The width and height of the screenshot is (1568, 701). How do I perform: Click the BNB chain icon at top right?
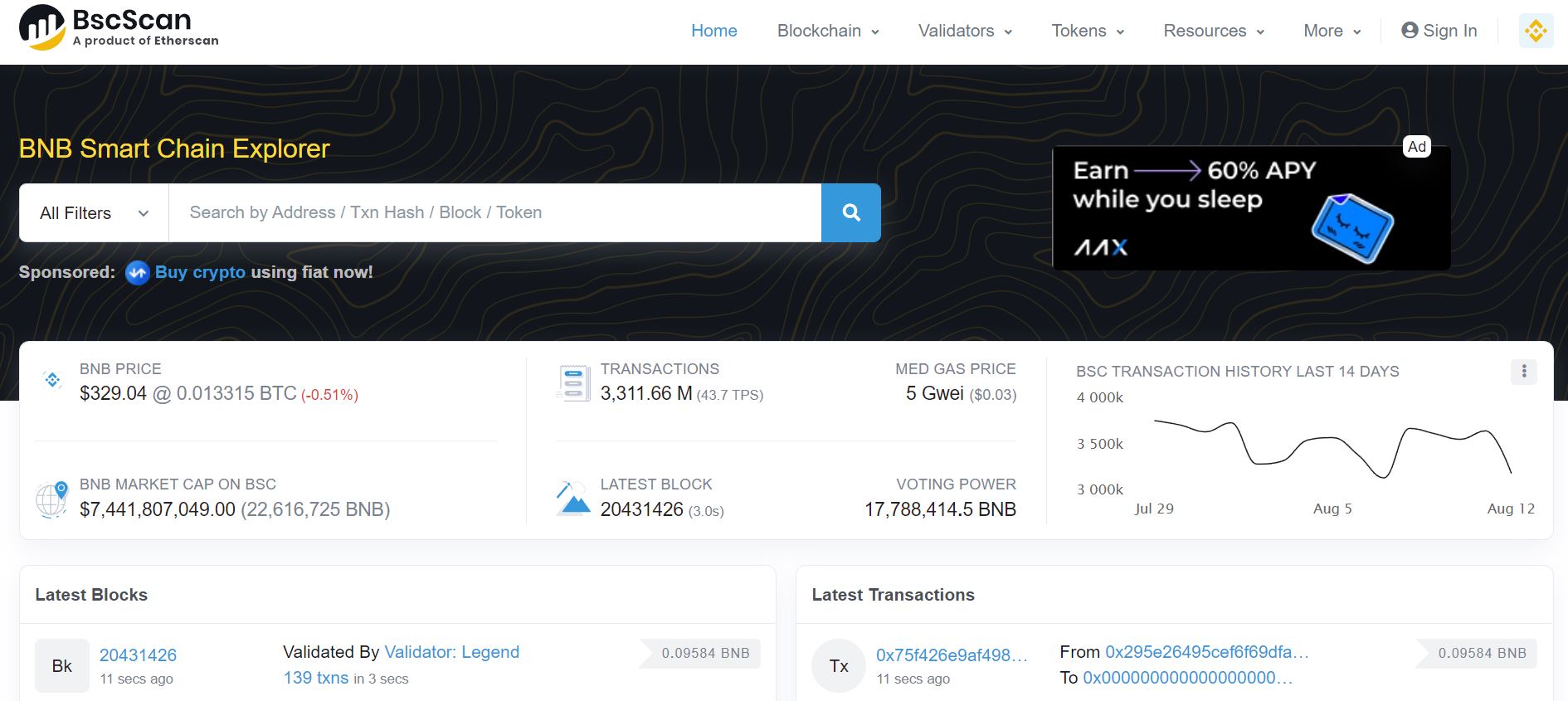click(x=1536, y=31)
